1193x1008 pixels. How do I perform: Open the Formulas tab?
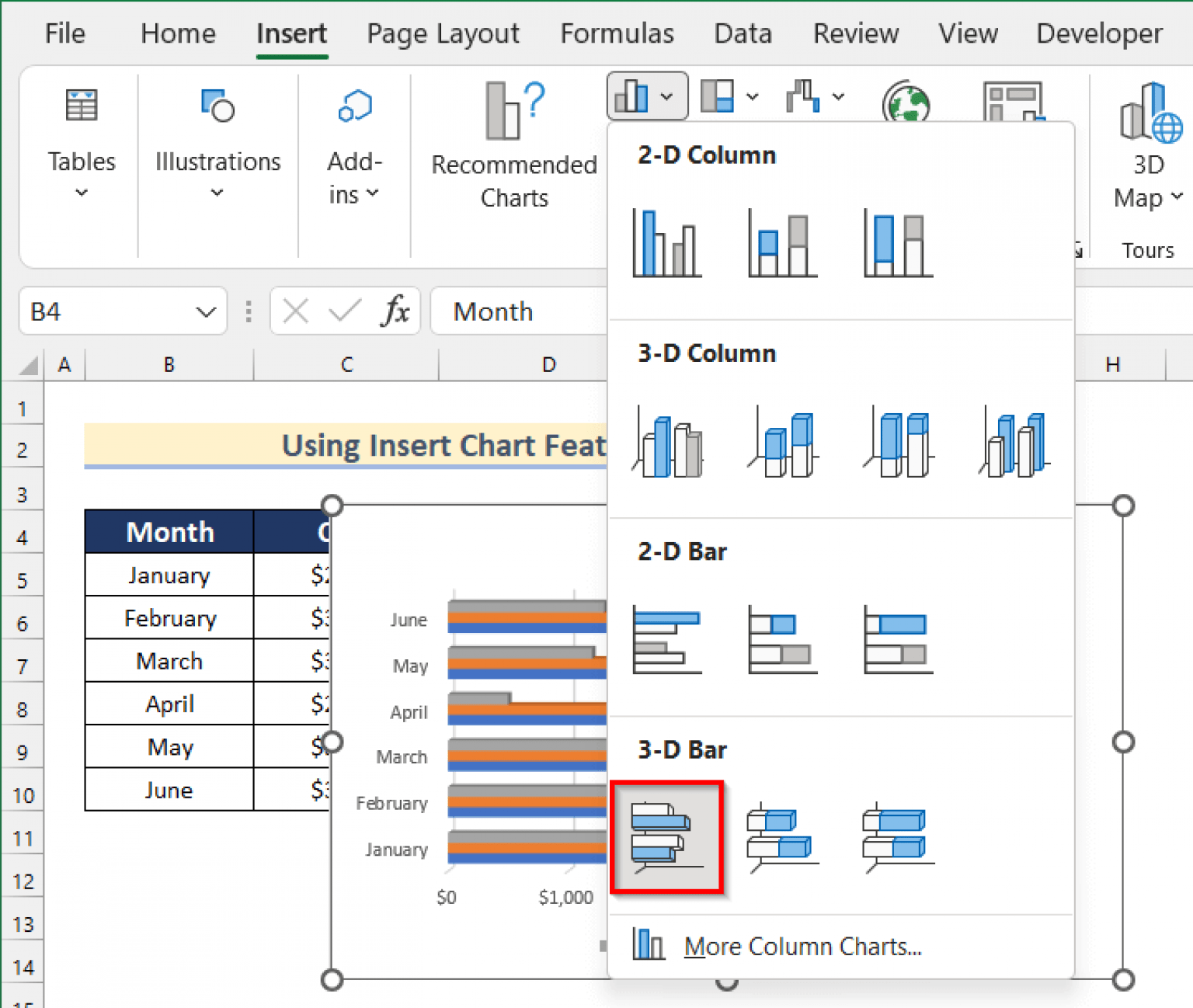click(x=617, y=33)
